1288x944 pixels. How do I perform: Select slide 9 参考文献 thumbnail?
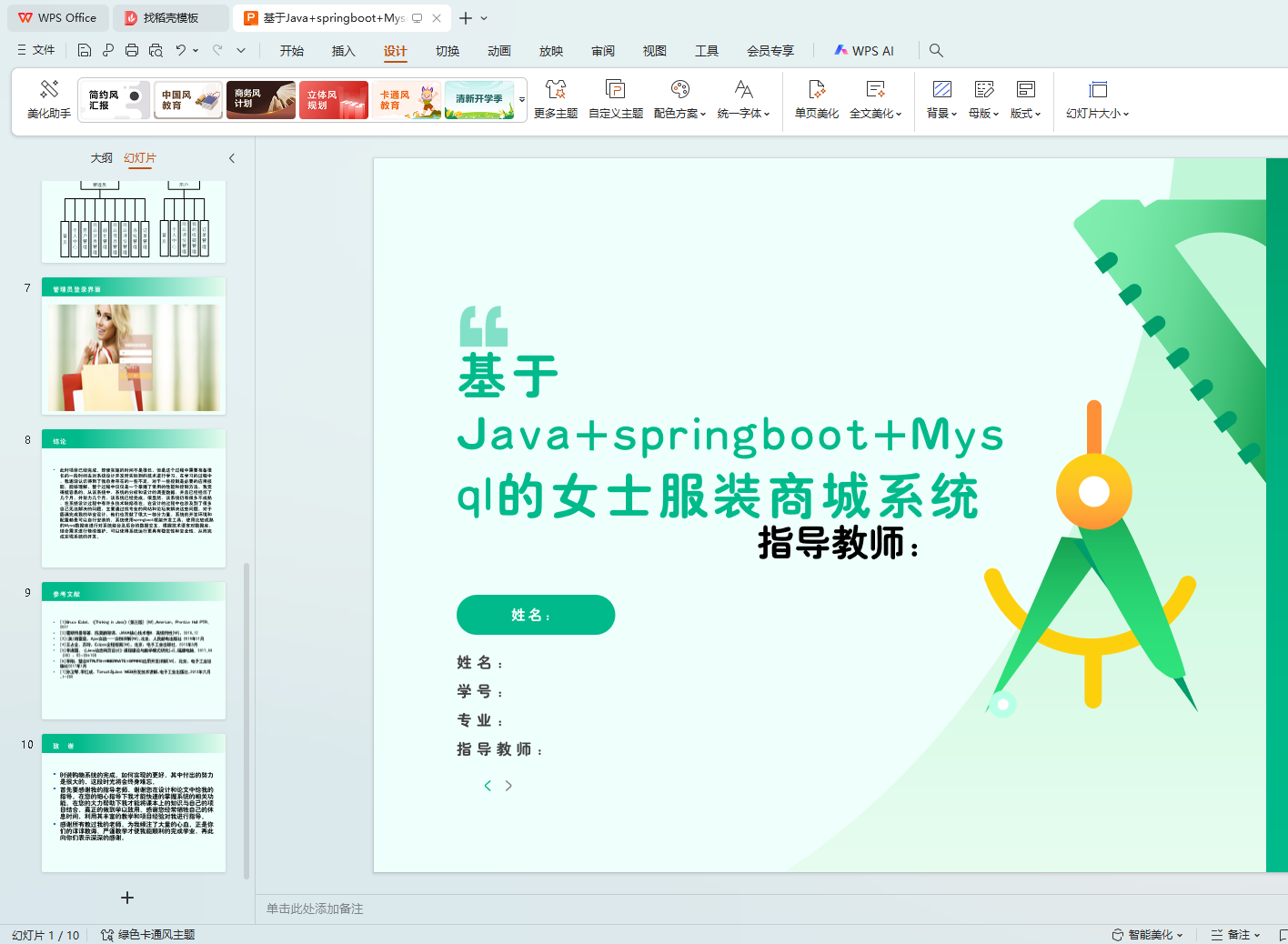click(x=134, y=650)
